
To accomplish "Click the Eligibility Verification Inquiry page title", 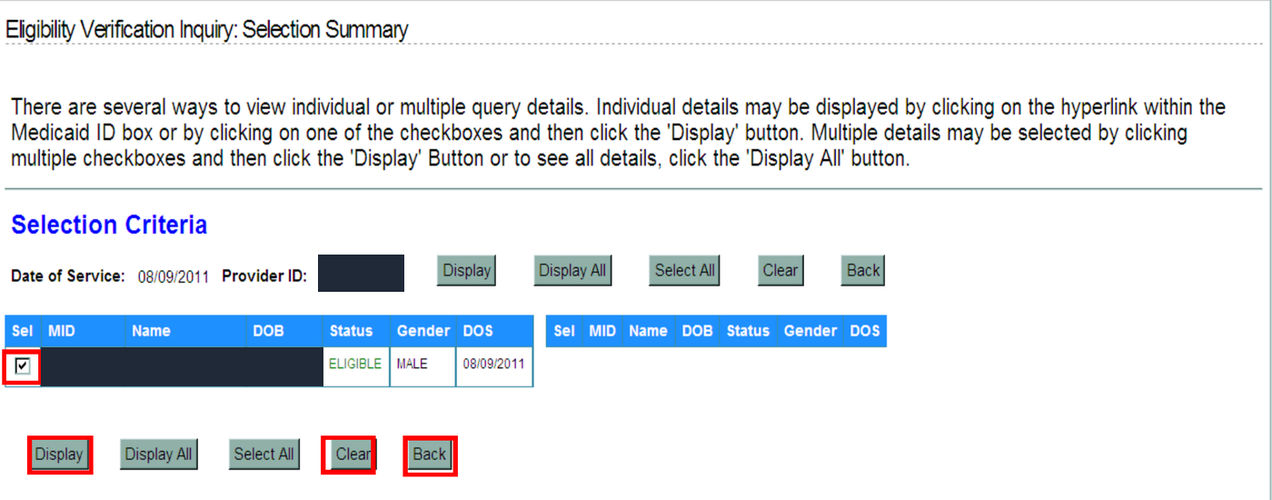I will [x=207, y=30].
